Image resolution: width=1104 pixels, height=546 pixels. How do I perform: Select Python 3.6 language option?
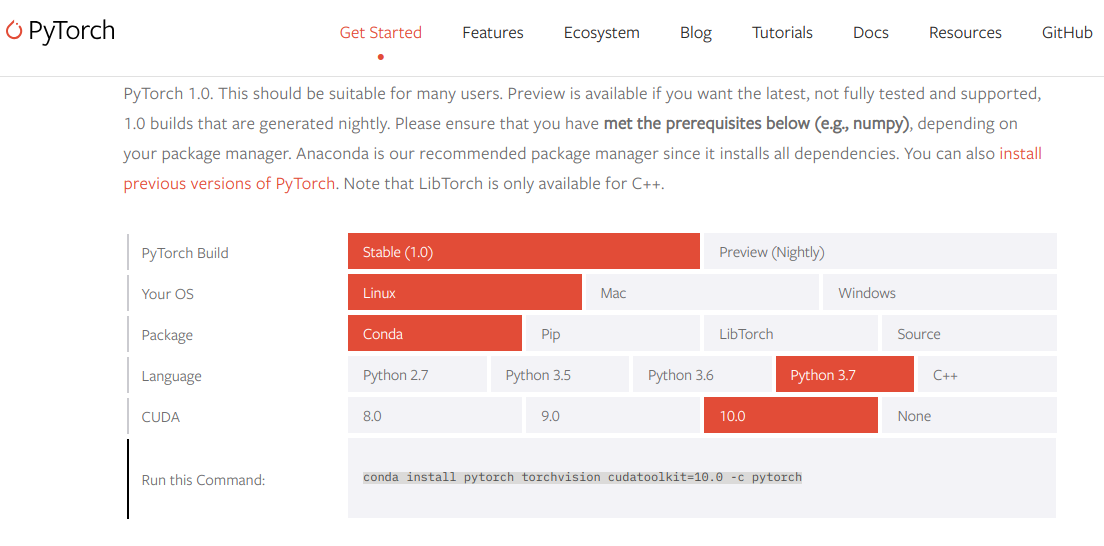(701, 375)
